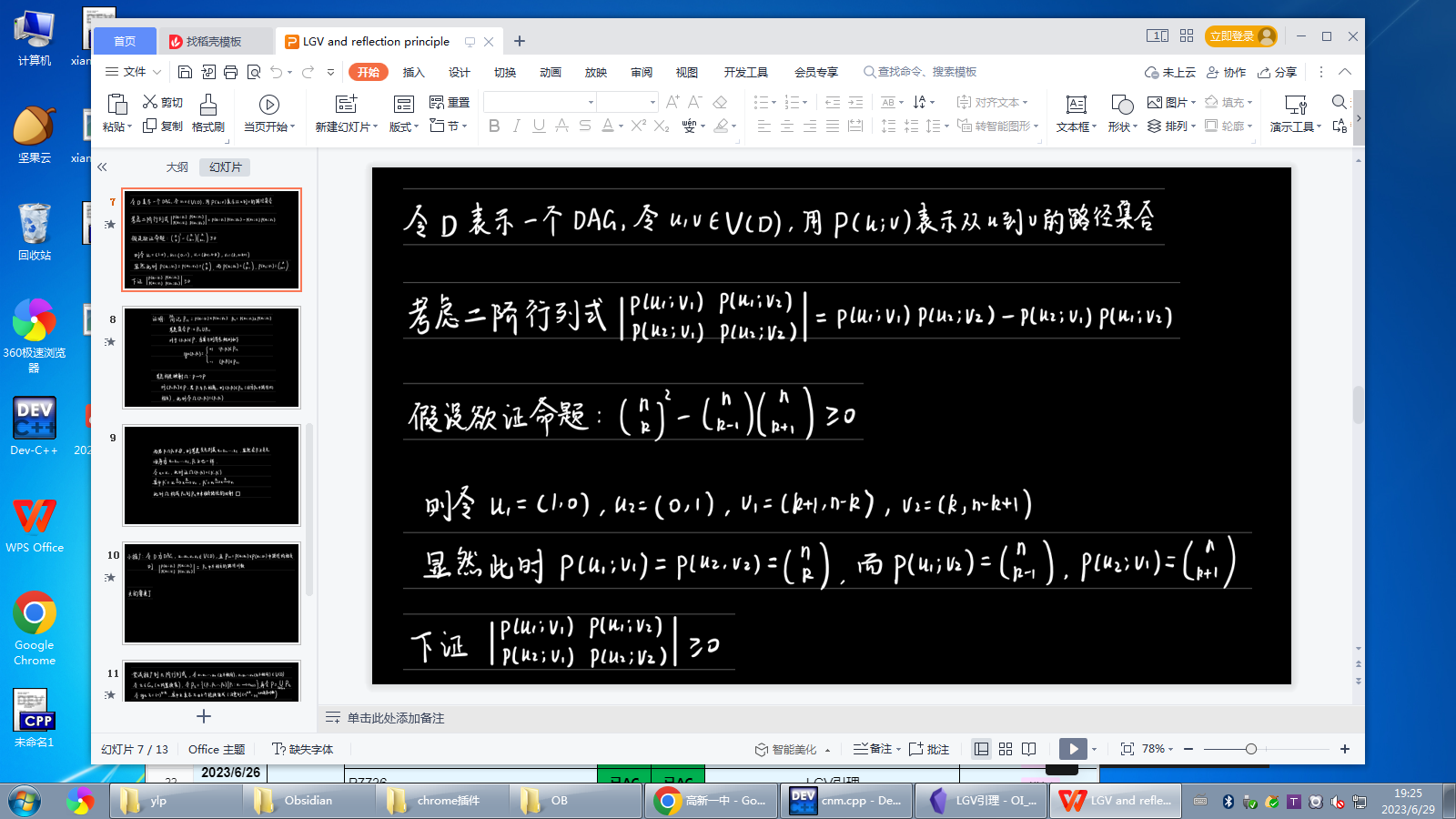Click the Print icon in quick access toolbar
This screenshot has width=1456, height=819.
231,72
